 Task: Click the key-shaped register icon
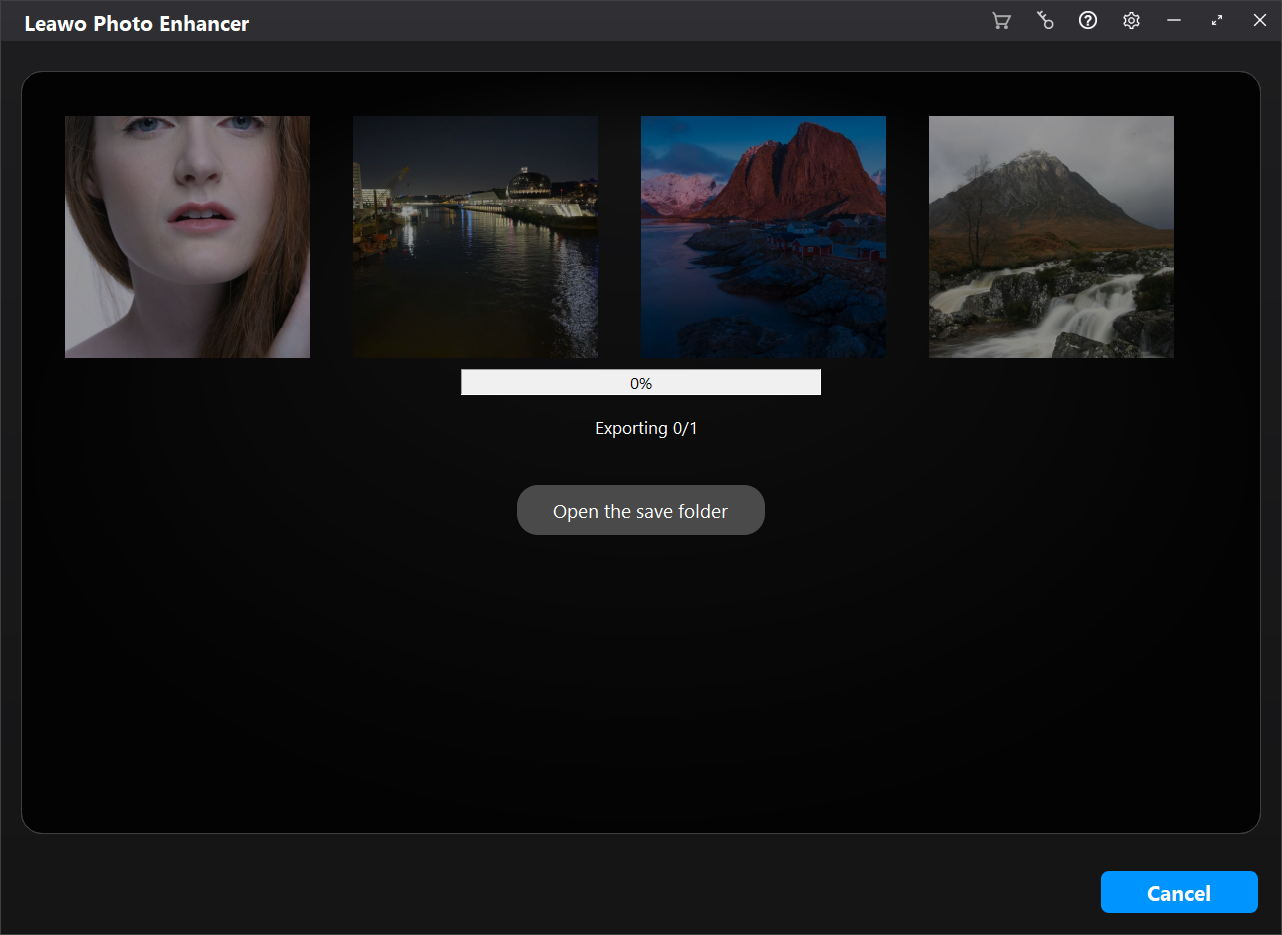pyautogui.click(x=1044, y=21)
